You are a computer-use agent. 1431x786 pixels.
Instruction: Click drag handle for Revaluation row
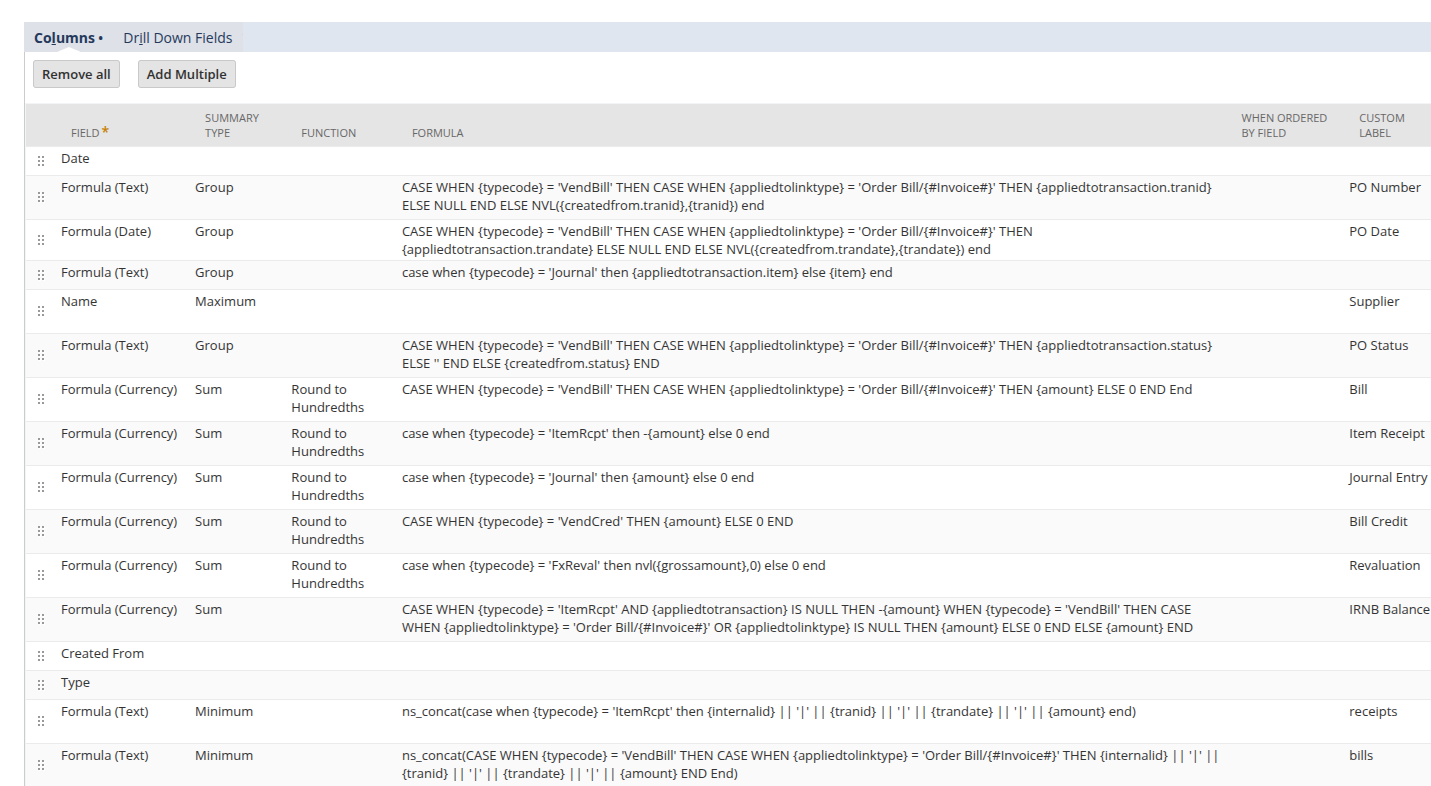41,575
